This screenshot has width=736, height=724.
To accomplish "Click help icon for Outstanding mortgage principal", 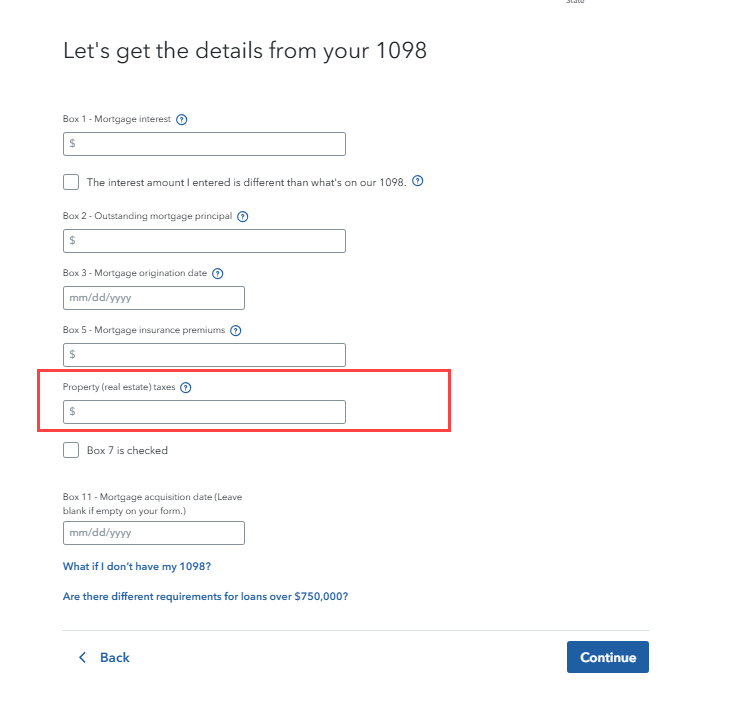I will [243, 216].
